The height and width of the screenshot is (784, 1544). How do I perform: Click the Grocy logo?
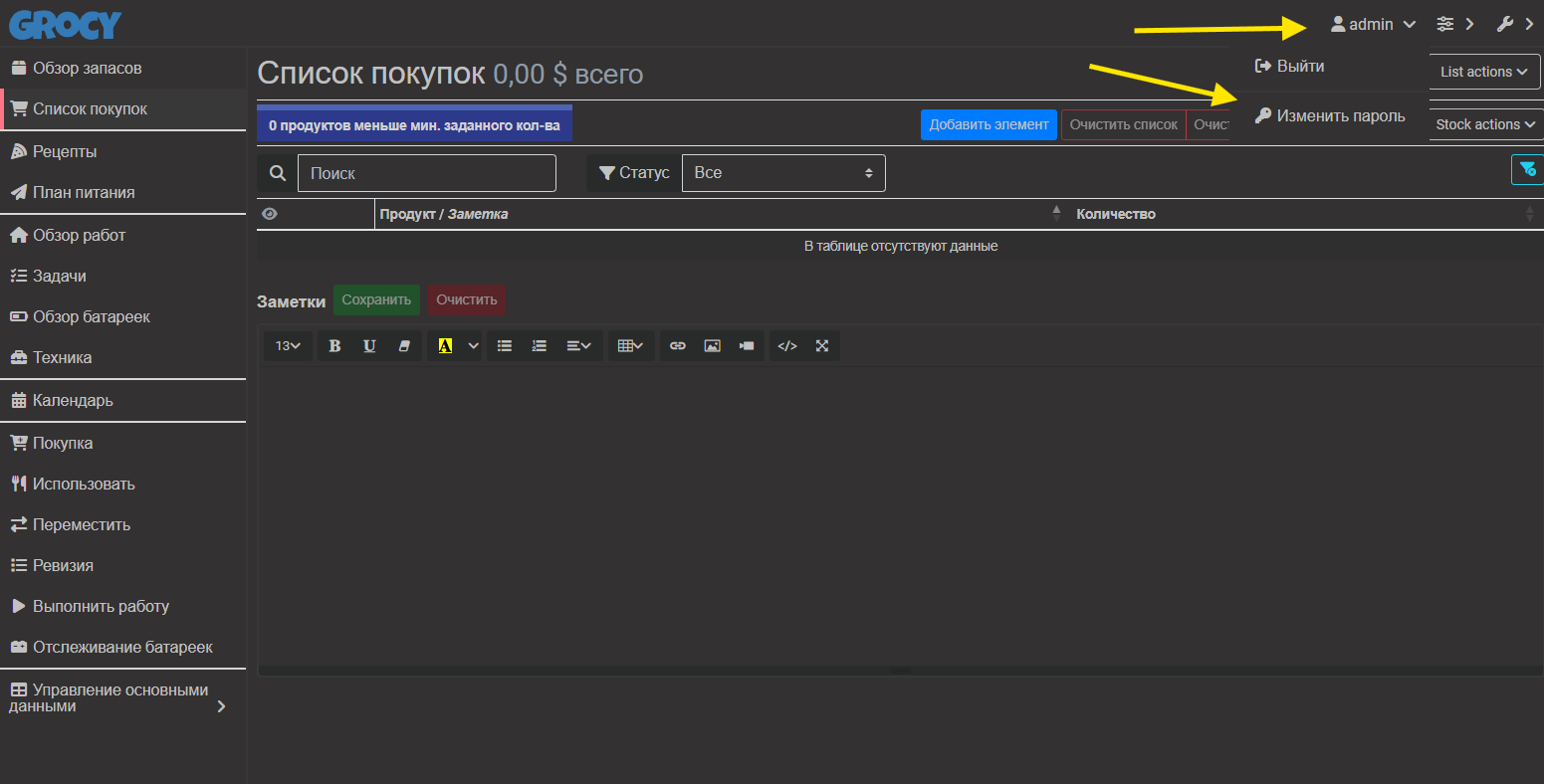66,24
